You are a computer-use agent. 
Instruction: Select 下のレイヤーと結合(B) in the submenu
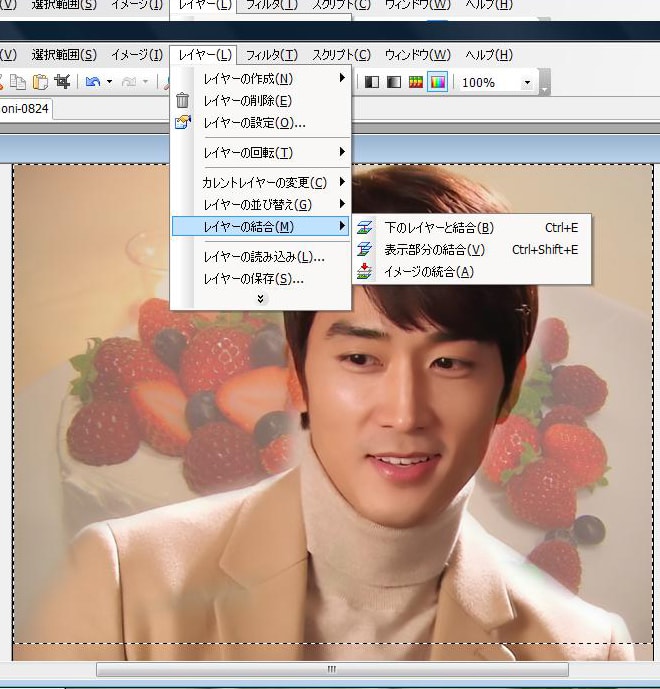point(438,228)
